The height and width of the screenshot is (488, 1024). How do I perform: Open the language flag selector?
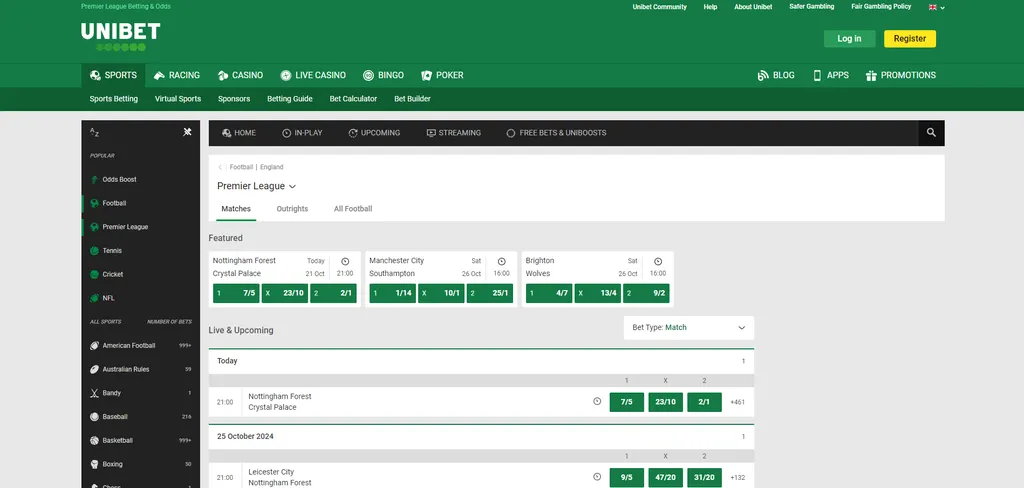pos(936,7)
